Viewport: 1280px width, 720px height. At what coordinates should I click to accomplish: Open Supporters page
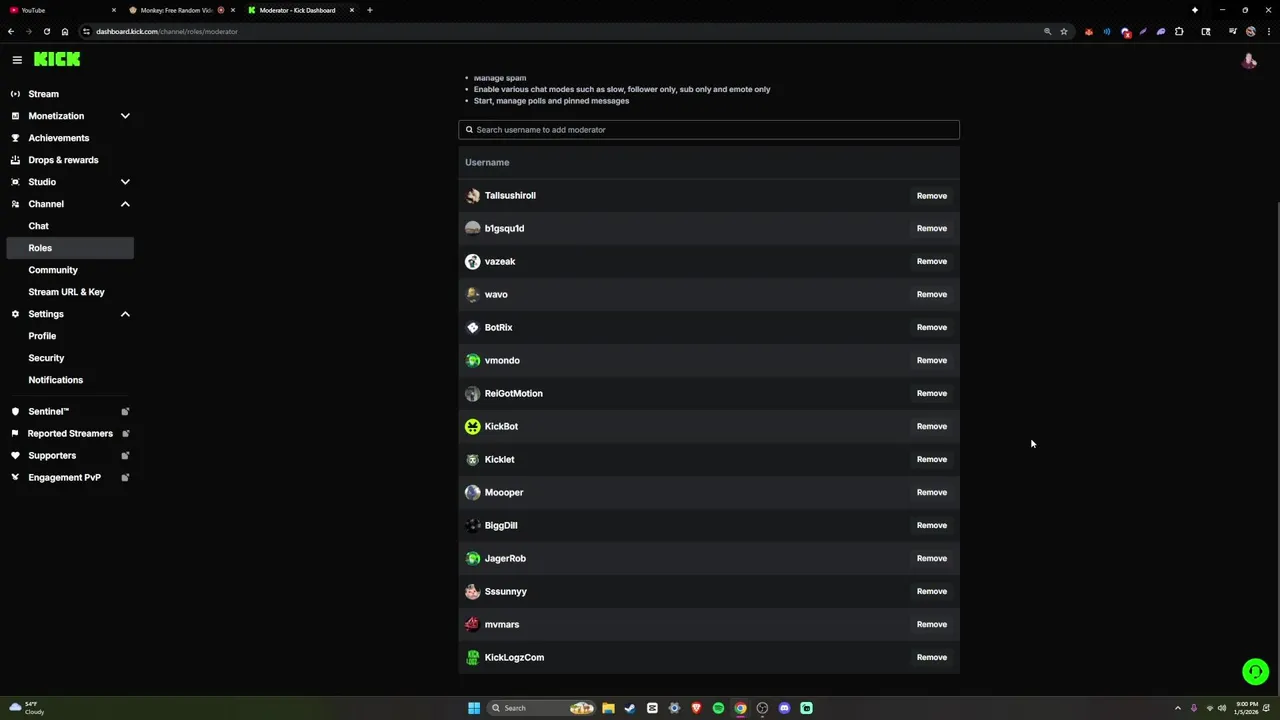(52, 456)
